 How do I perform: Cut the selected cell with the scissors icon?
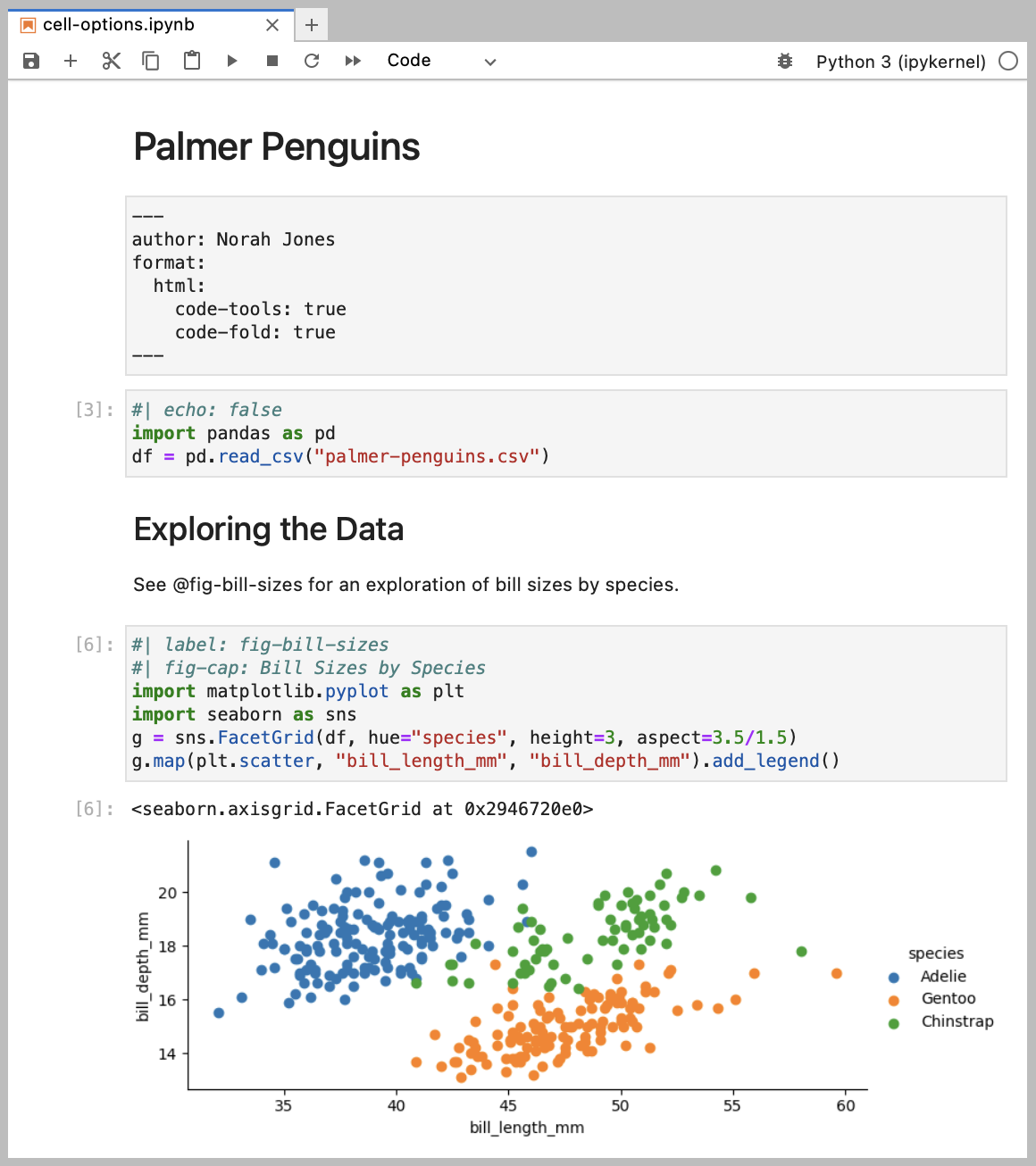click(110, 61)
